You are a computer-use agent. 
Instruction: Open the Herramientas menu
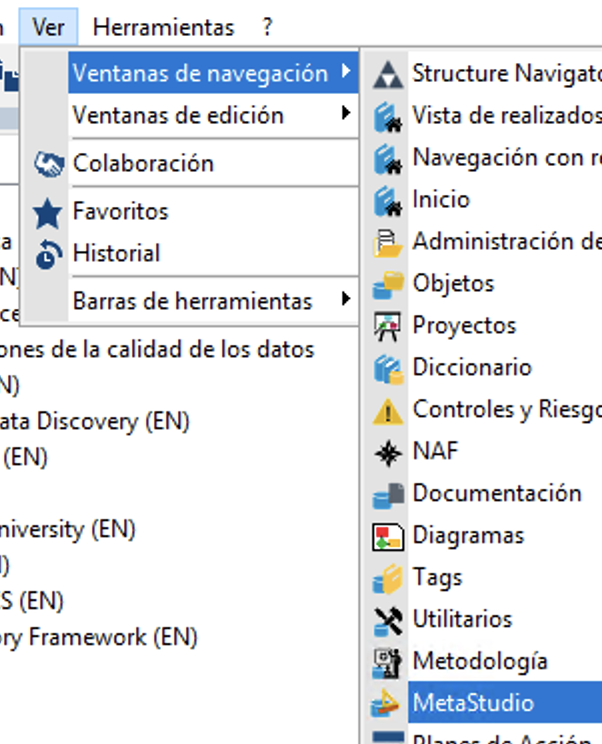163,27
